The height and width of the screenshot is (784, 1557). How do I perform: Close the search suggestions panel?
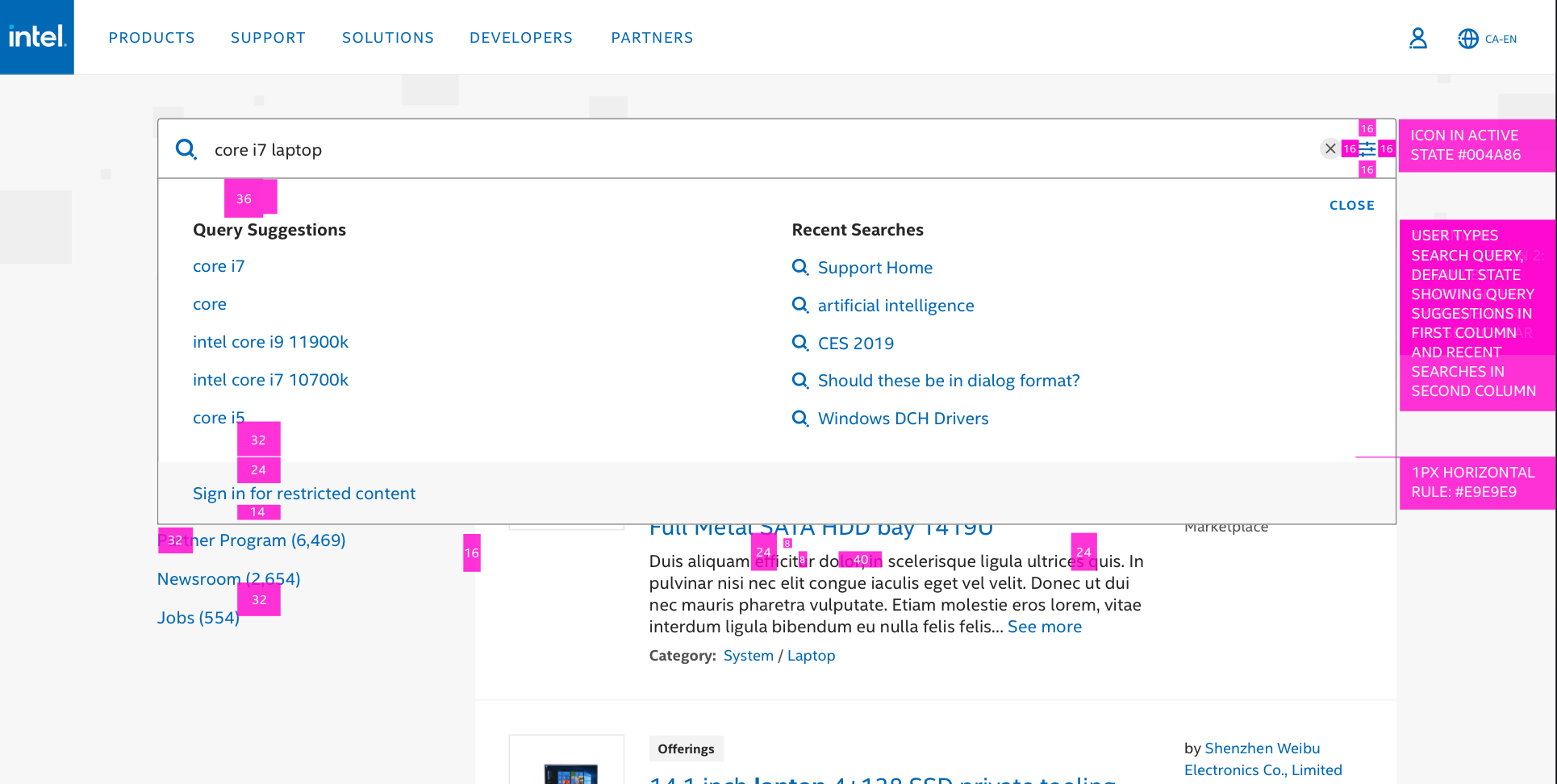pos(1352,206)
